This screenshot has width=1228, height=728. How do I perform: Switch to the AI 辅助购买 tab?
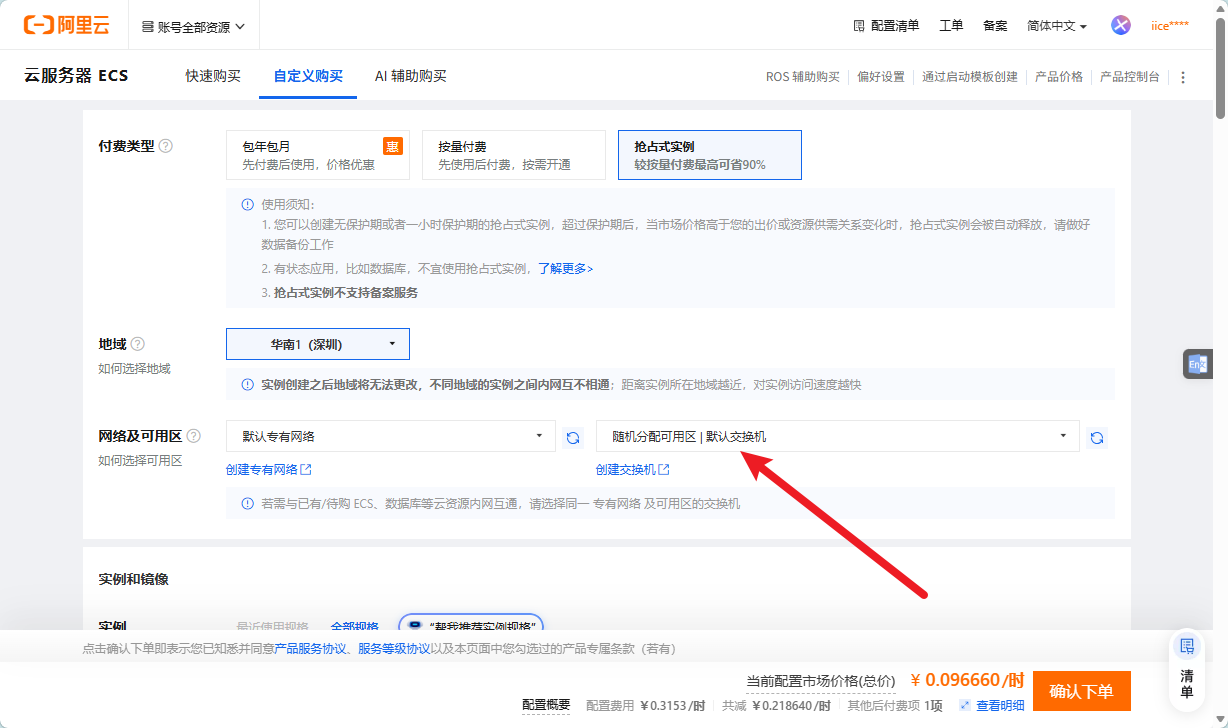click(x=411, y=76)
